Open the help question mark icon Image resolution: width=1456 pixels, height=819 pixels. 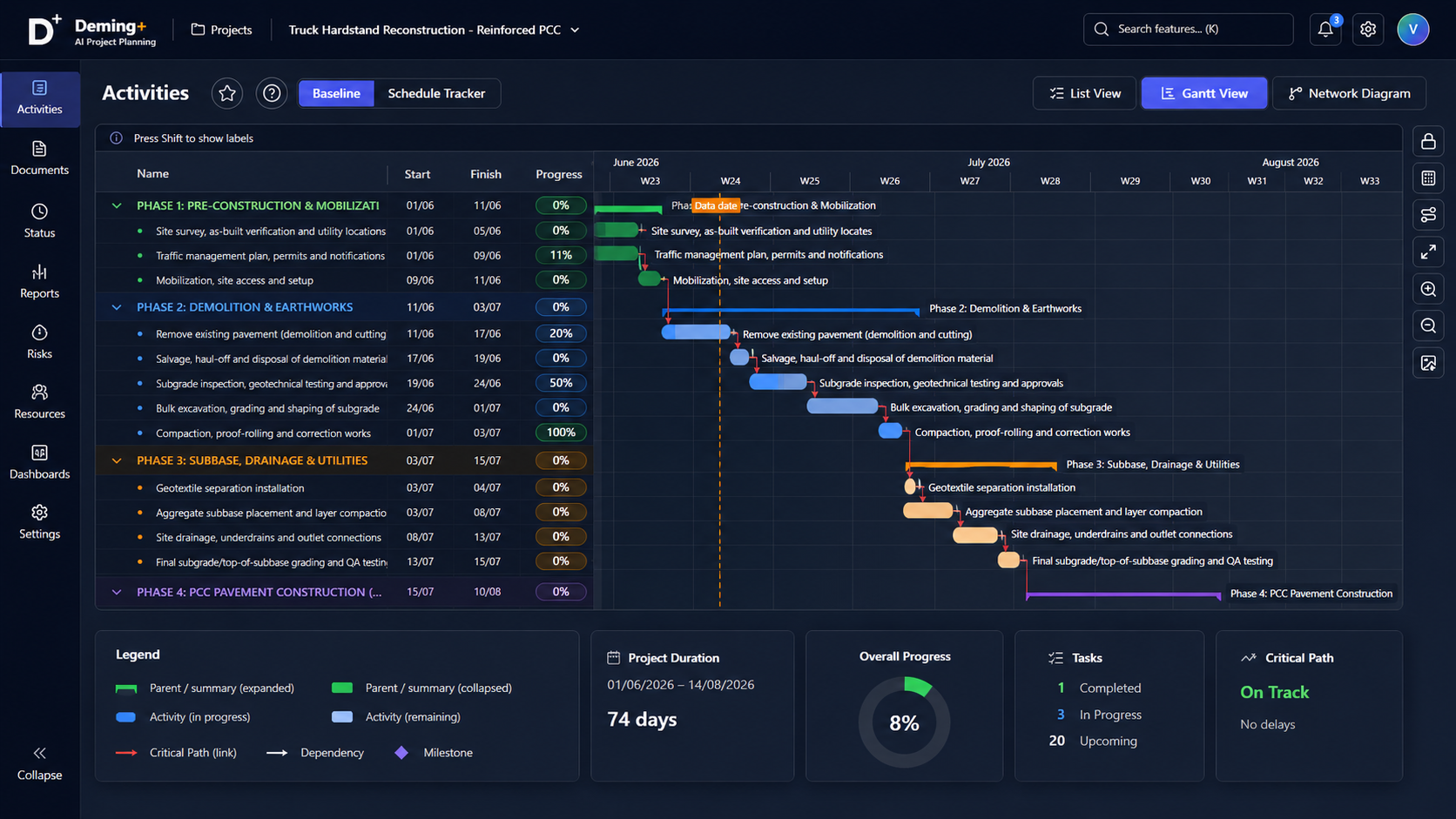click(x=272, y=93)
